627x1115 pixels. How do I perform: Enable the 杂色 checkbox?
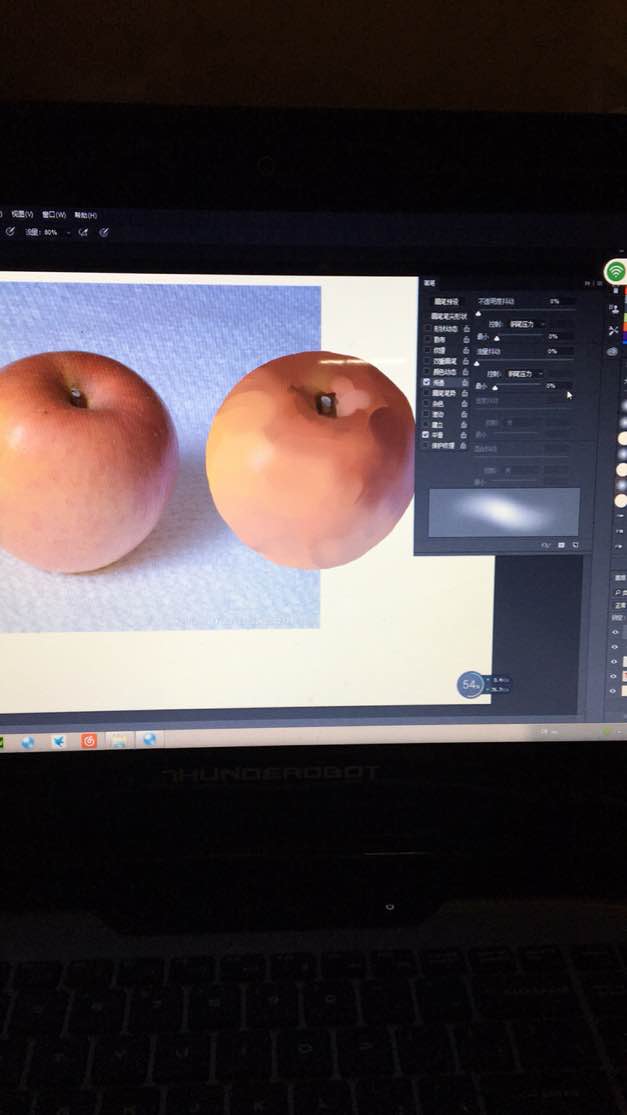[x=427, y=403]
